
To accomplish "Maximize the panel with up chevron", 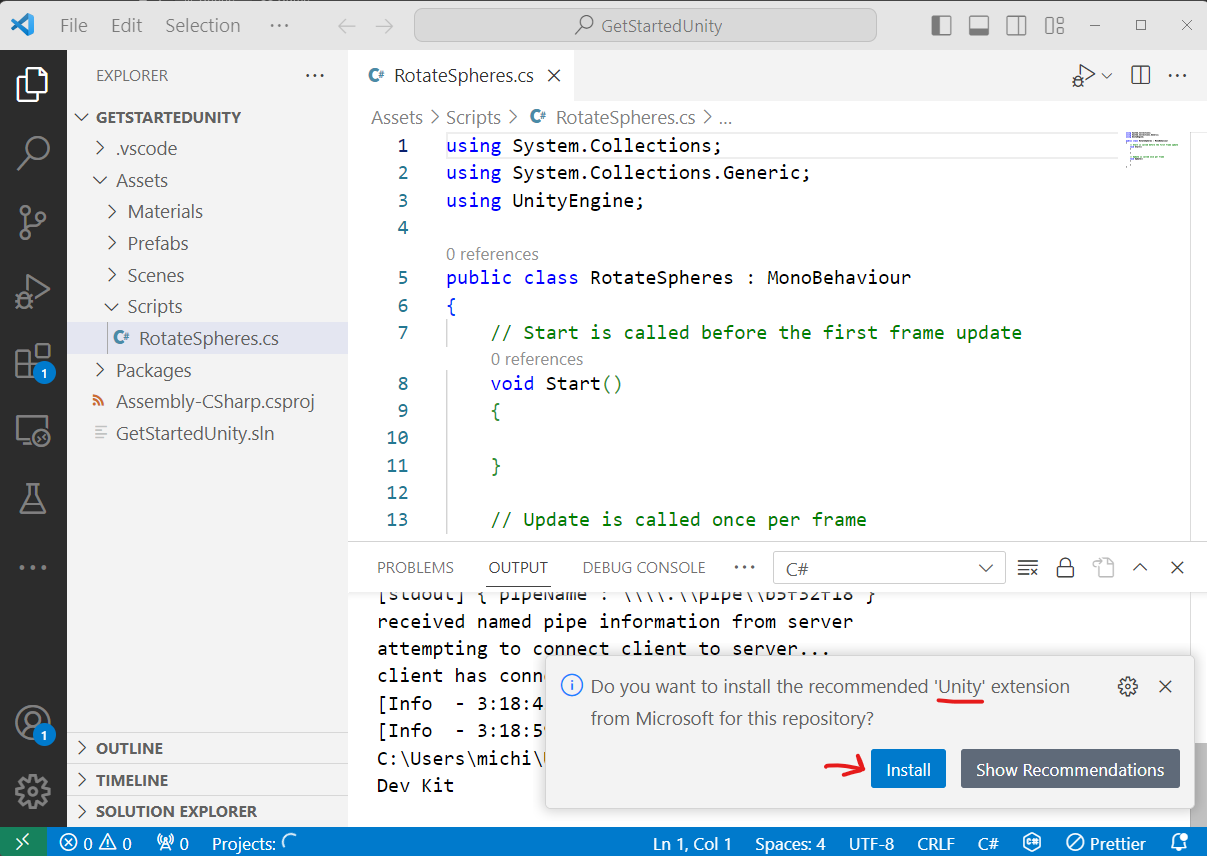I will [x=1140, y=568].
